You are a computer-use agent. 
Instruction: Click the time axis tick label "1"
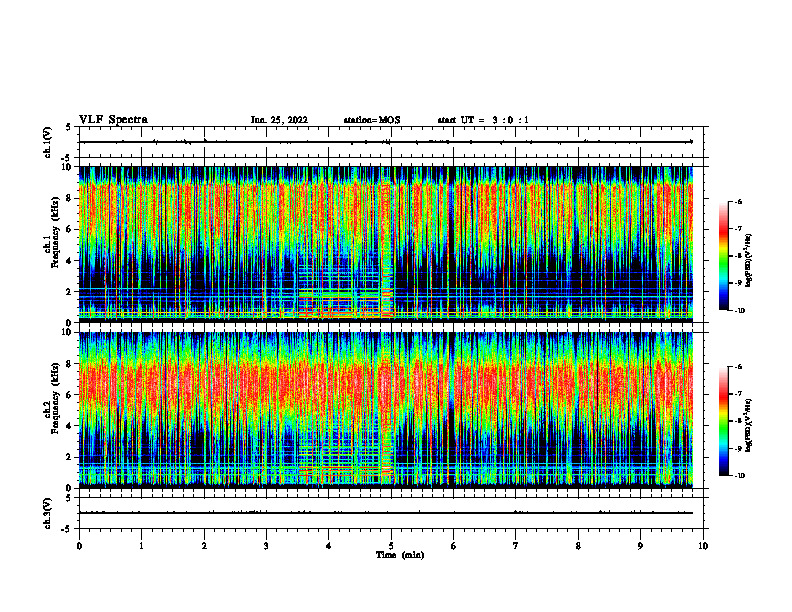(141, 546)
